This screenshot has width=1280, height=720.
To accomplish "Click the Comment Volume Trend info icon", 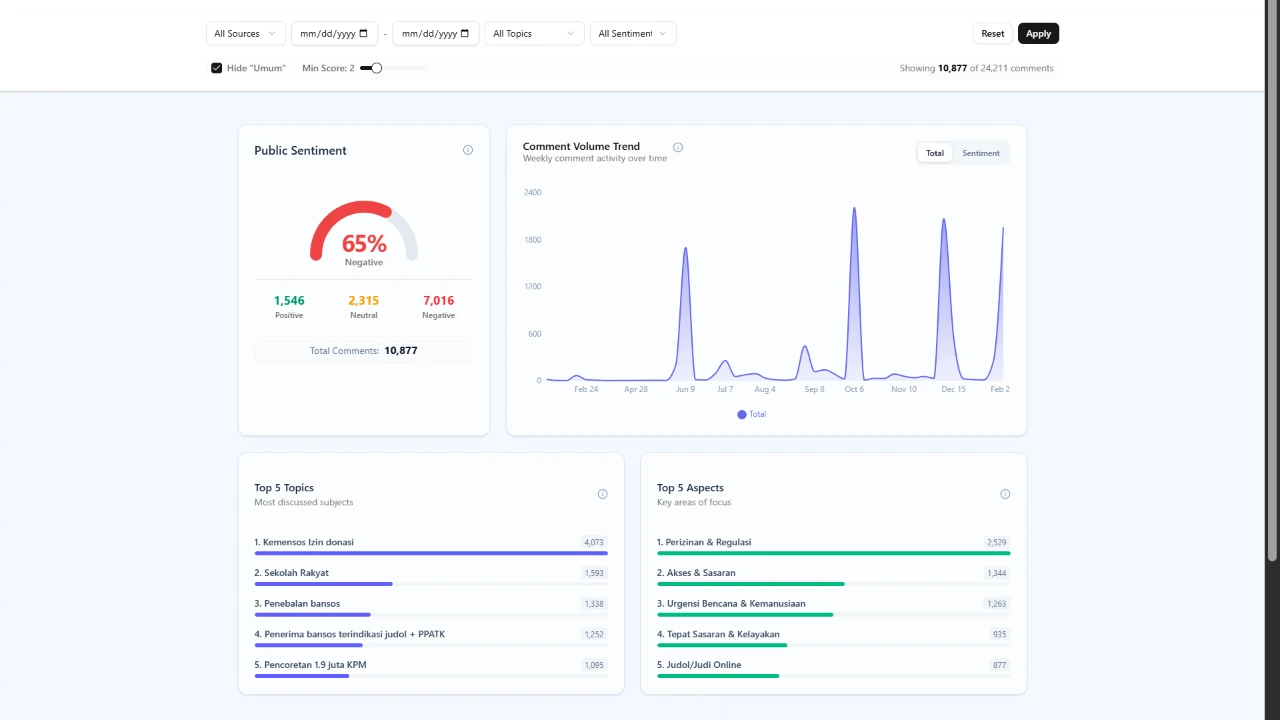I will (x=678, y=147).
